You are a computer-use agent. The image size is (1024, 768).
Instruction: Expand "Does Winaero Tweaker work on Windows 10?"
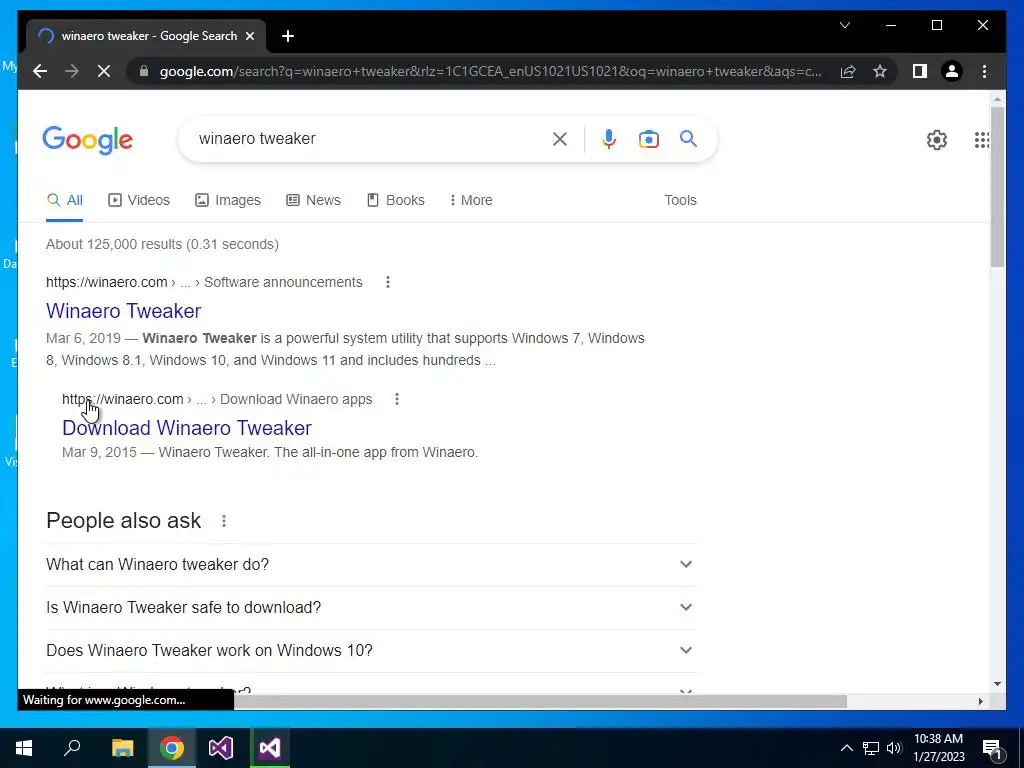pyautogui.click(x=371, y=650)
